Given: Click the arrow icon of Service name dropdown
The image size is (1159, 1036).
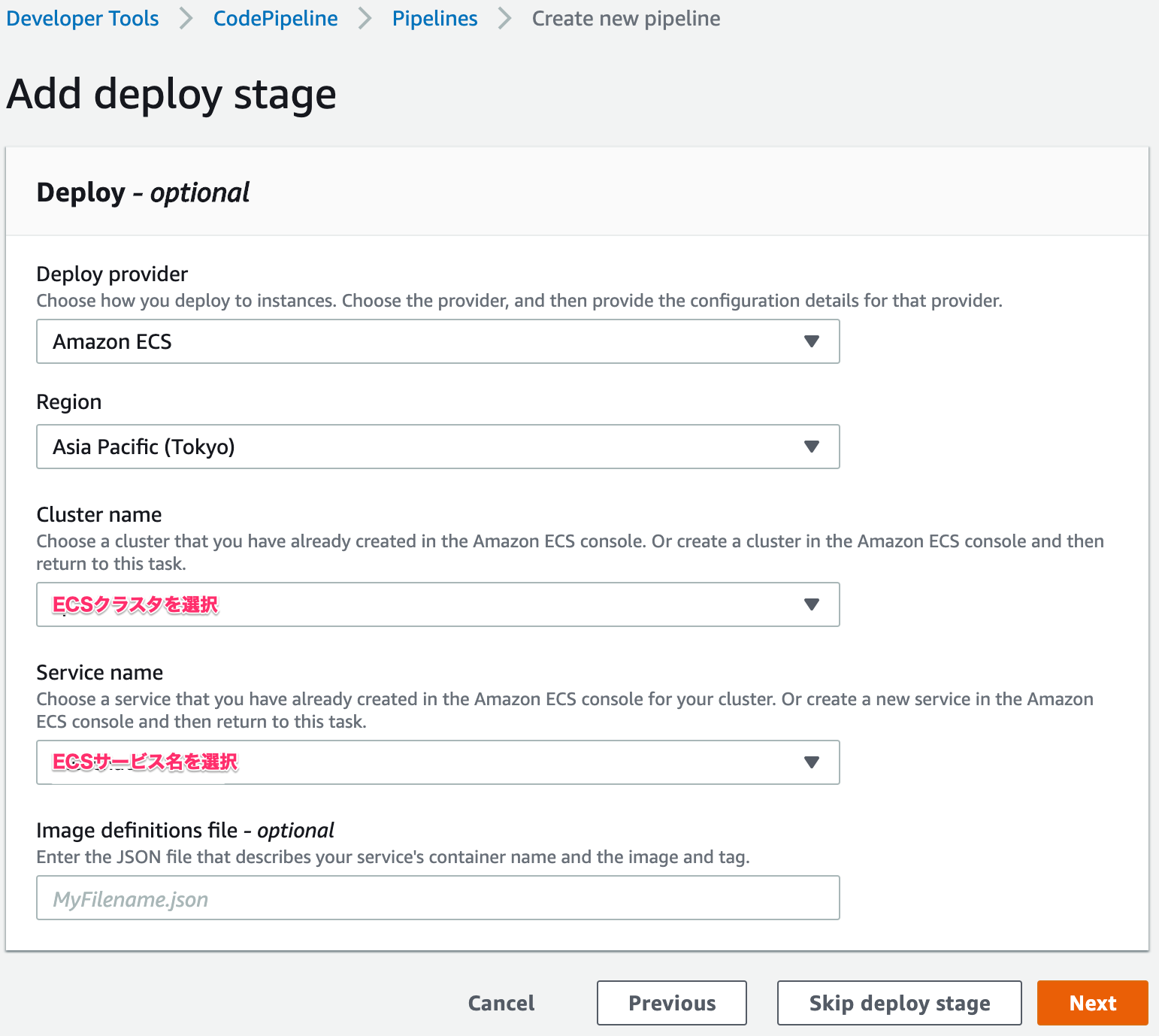Looking at the screenshot, I should [x=812, y=762].
